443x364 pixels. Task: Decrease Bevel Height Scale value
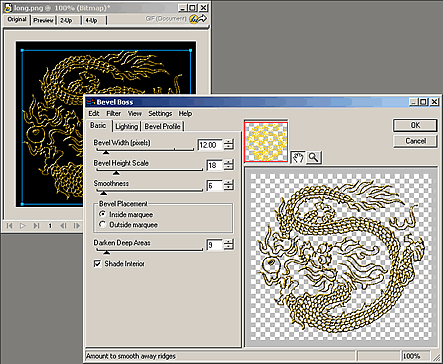tap(229, 168)
